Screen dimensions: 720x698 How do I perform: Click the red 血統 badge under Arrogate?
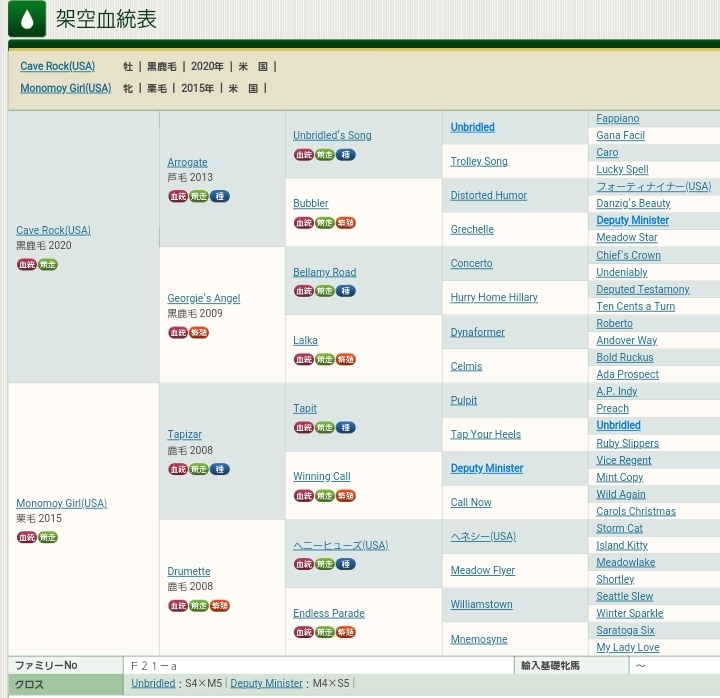click(x=178, y=196)
